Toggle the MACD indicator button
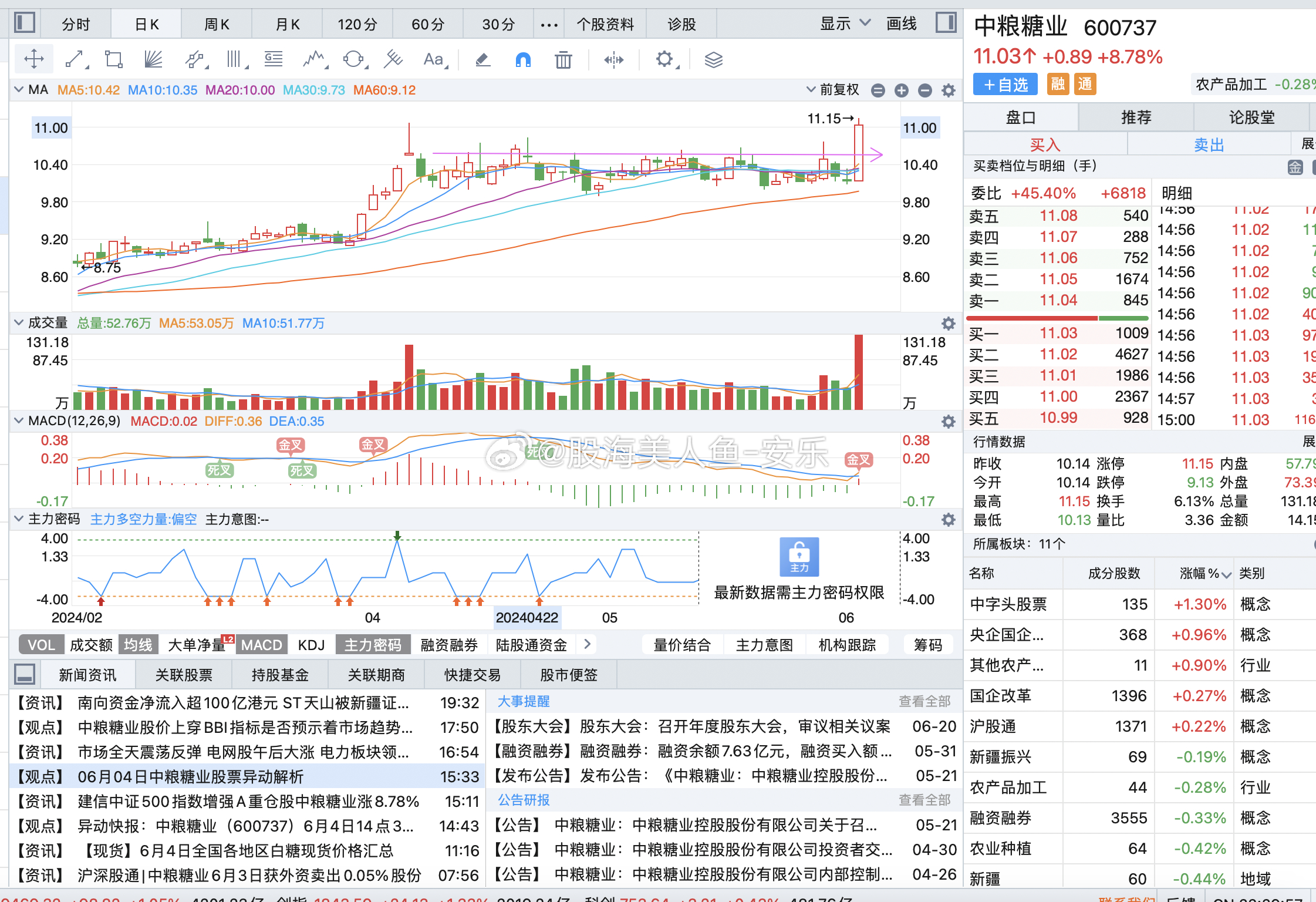Screen dimensions: 1316x902 (x=261, y=645)
